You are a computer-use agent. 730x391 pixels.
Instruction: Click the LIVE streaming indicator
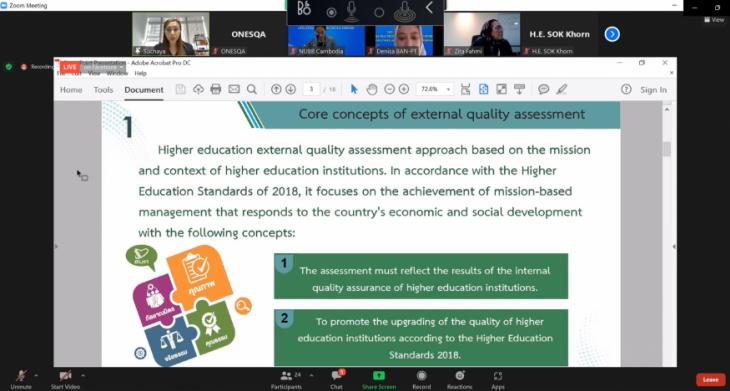[x=69, y=67]
